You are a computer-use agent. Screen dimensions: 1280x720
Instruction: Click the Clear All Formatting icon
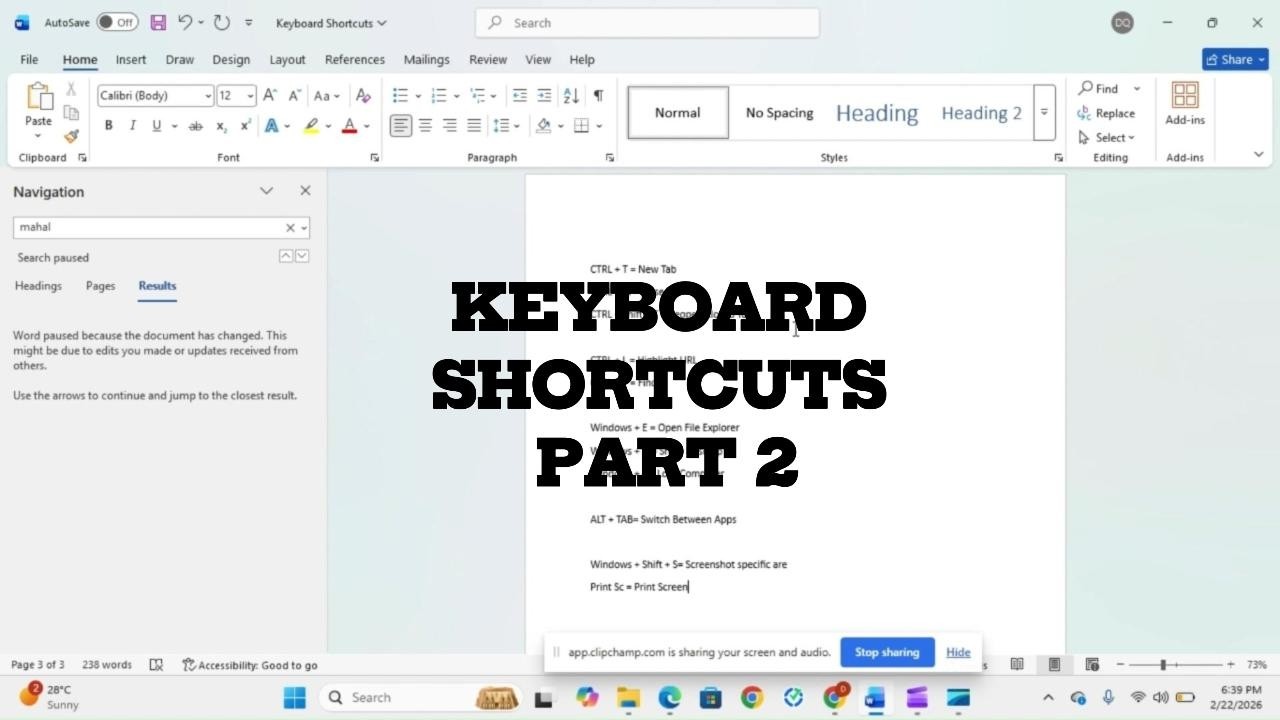(363, 95)
